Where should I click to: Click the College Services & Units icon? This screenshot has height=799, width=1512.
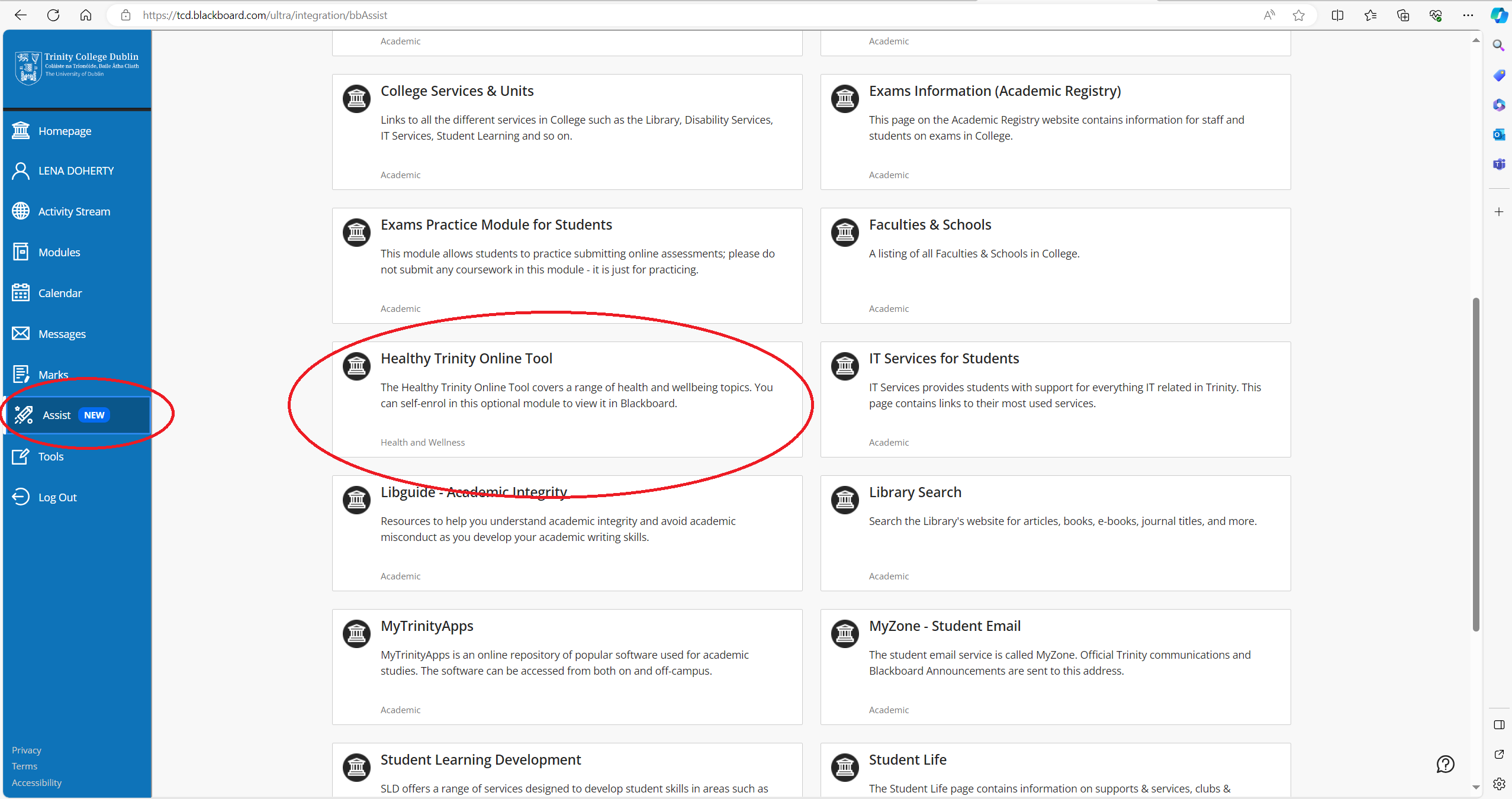[356, 99]
